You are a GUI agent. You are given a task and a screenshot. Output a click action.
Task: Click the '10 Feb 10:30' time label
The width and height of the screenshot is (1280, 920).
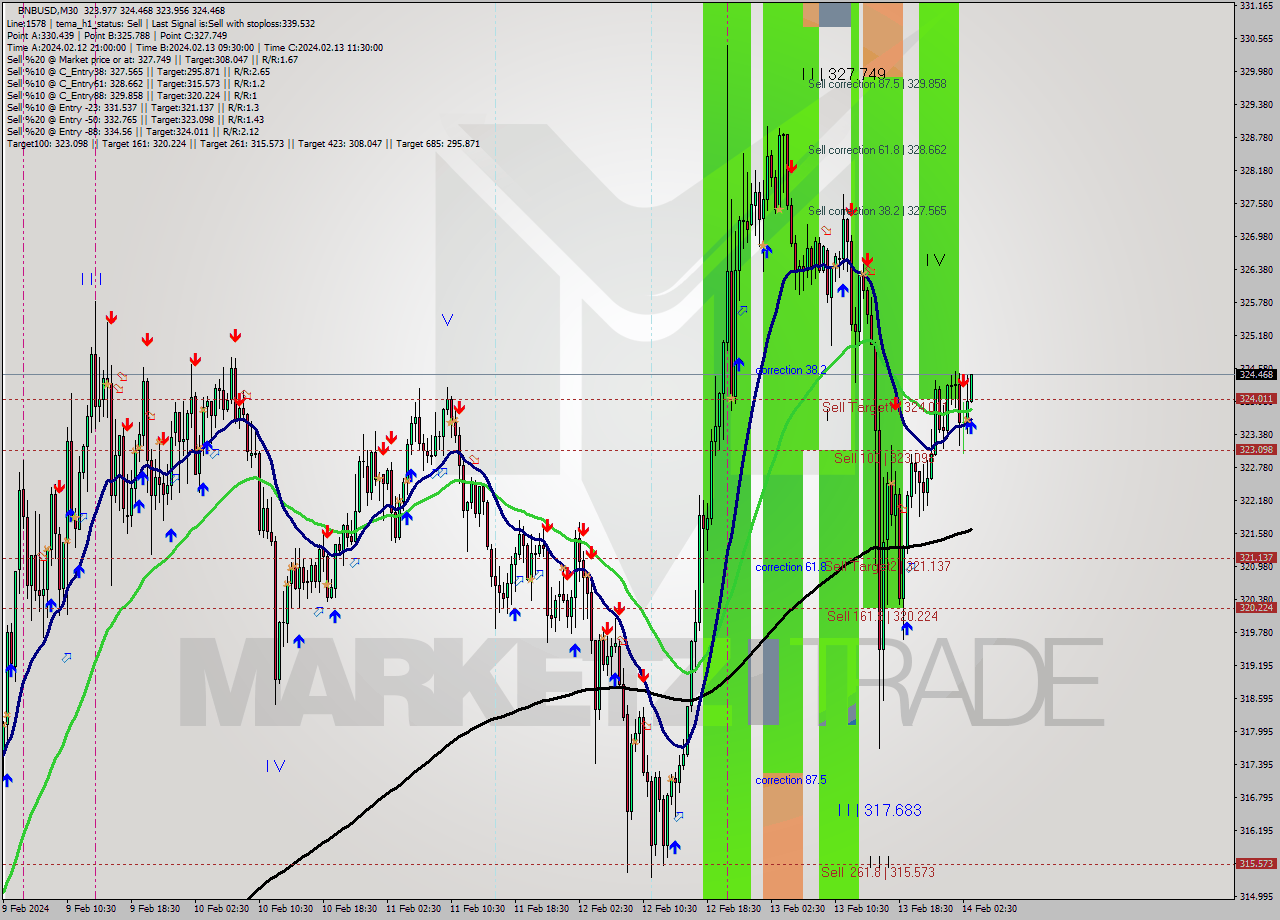click(x=285, y=909)
